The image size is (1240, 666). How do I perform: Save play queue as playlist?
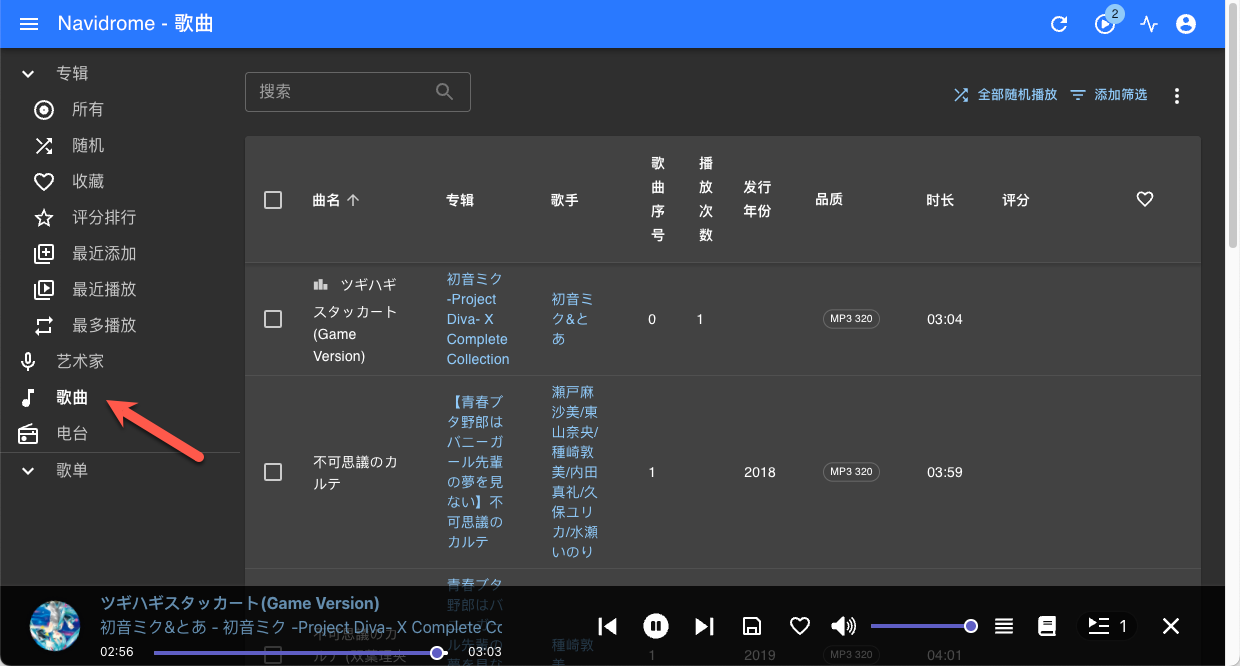coord(752,626)
